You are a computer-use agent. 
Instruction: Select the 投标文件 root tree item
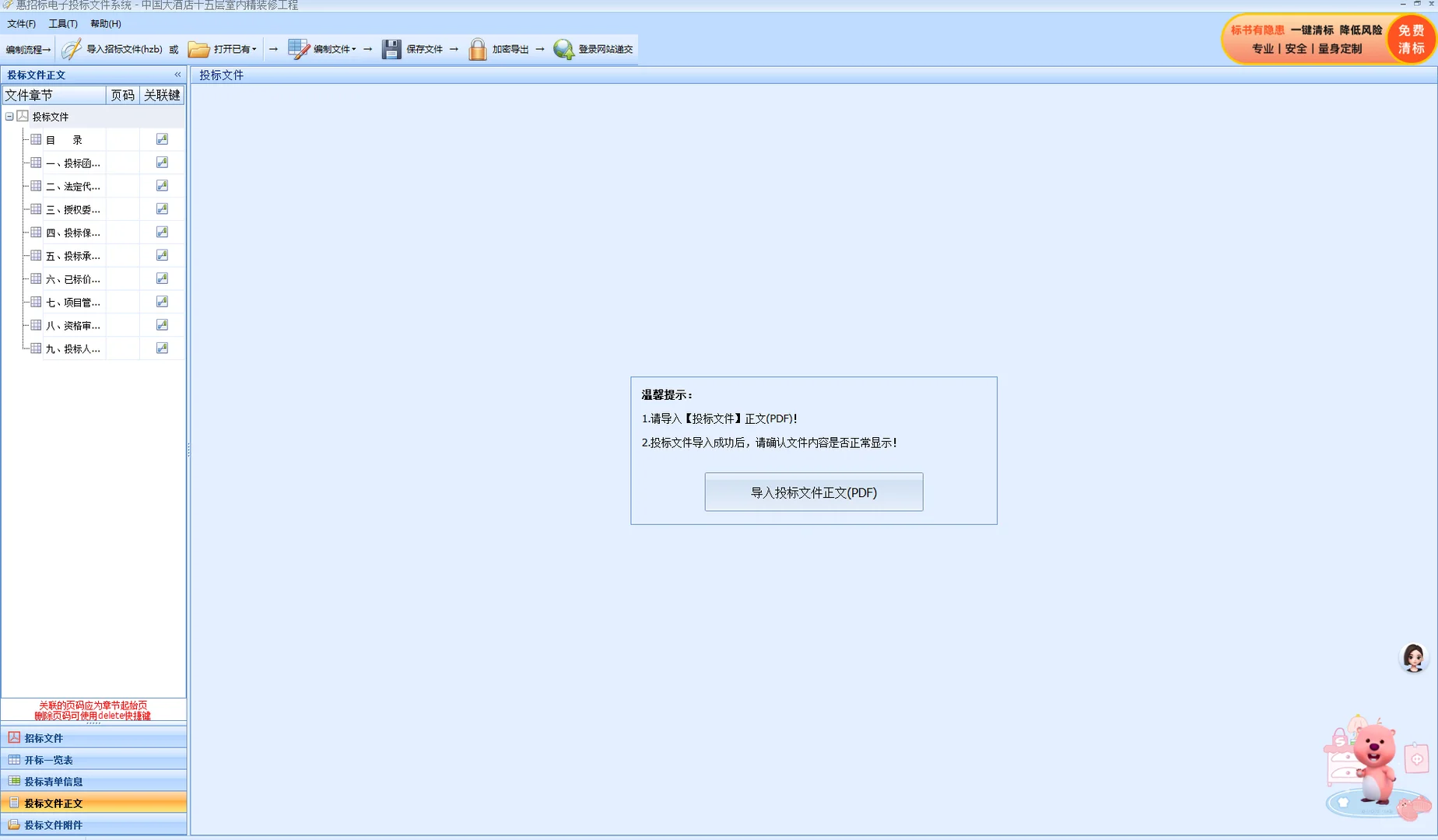(x=51, y=117)
